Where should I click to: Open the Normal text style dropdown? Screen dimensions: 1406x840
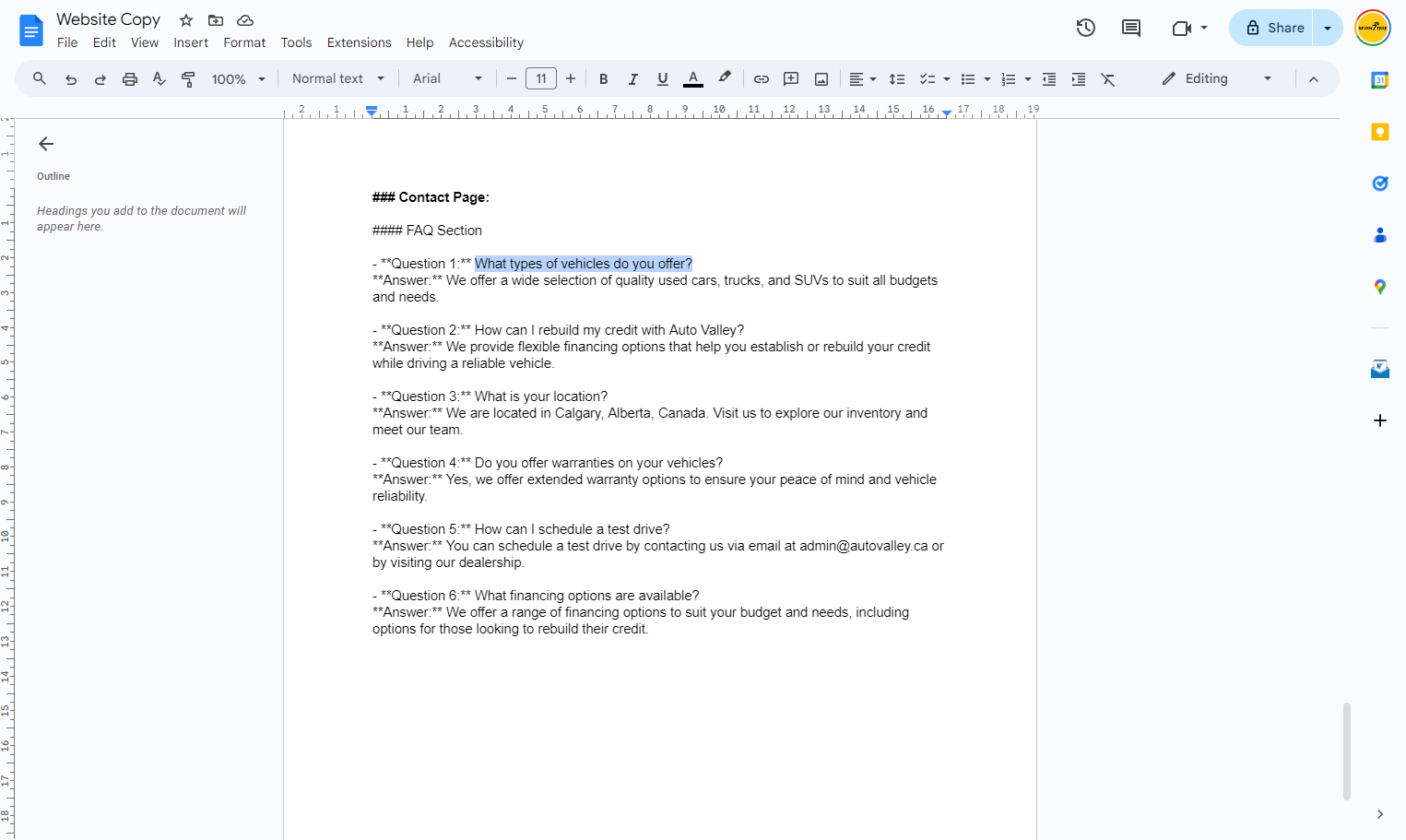point(338,79)
